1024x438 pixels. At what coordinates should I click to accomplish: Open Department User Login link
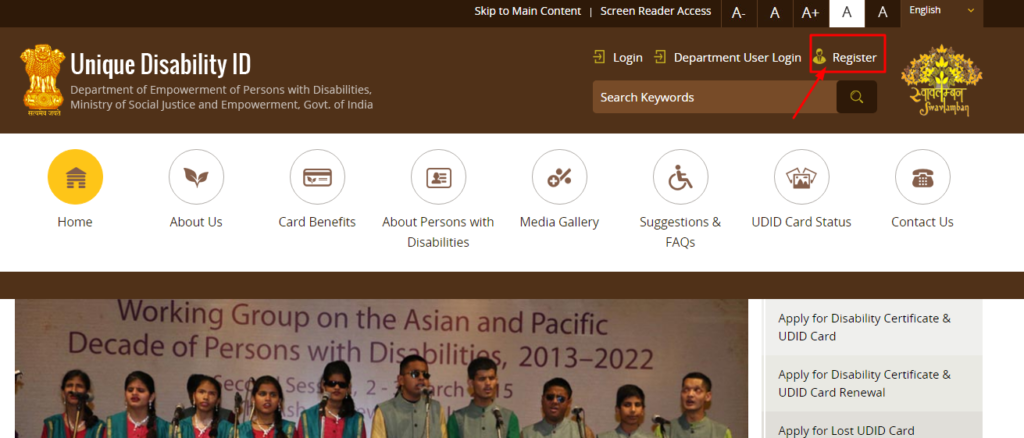pos(737,57)
